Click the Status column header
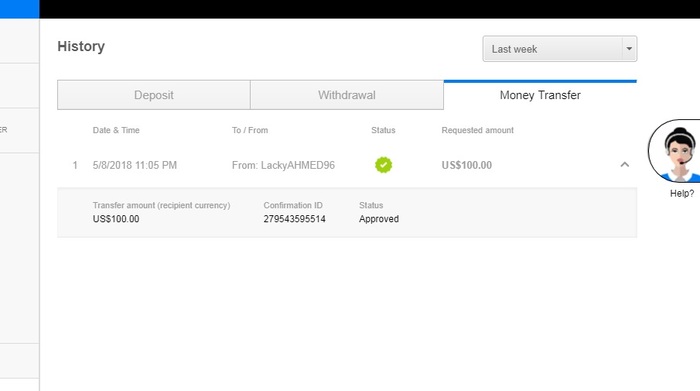 coord(383,130)
